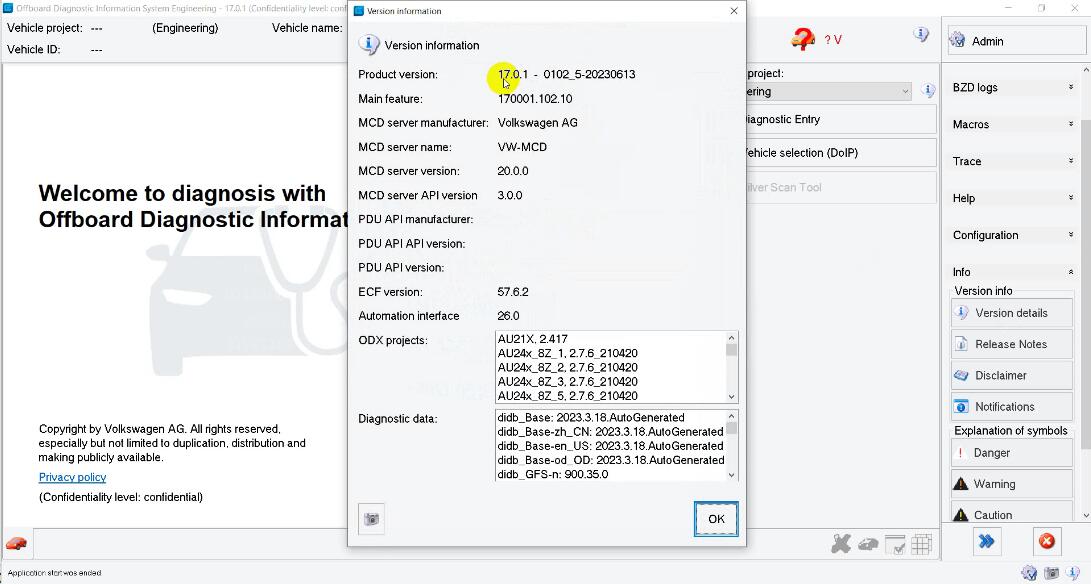The width and height of the screenshot is (1091, 584).
Task: Click the red car icon at bottom left
Action: (16, 543)
